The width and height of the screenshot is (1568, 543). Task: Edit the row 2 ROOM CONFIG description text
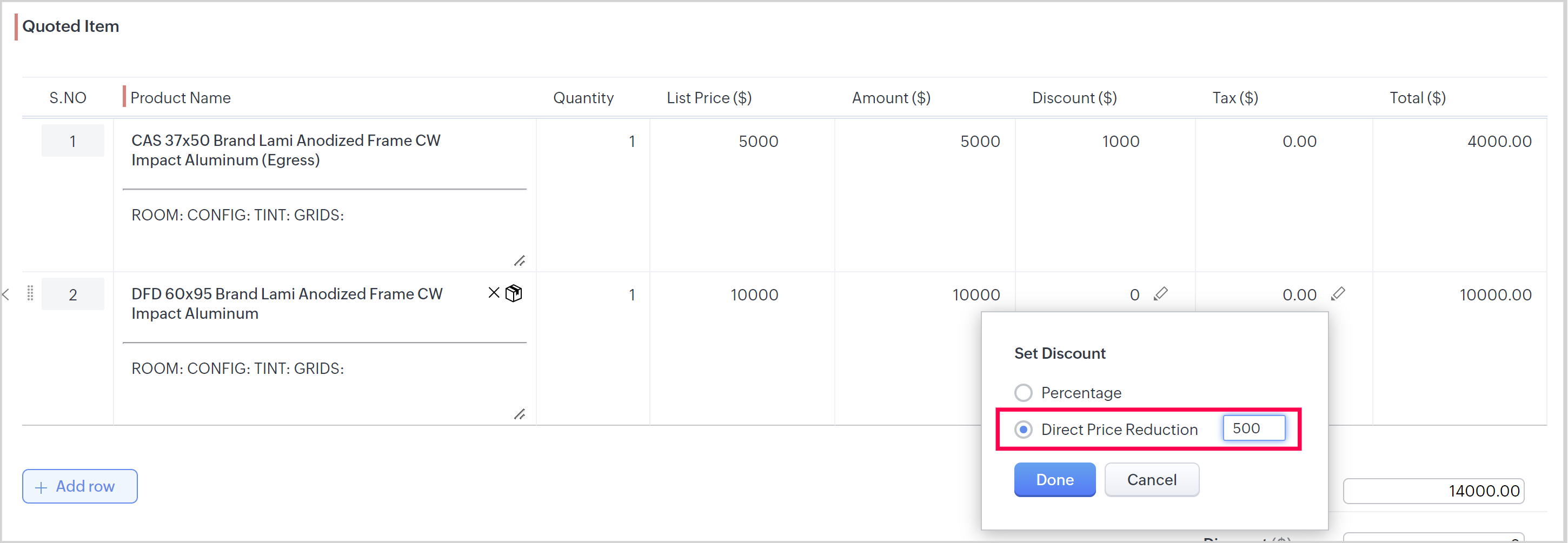coord(237,368)
